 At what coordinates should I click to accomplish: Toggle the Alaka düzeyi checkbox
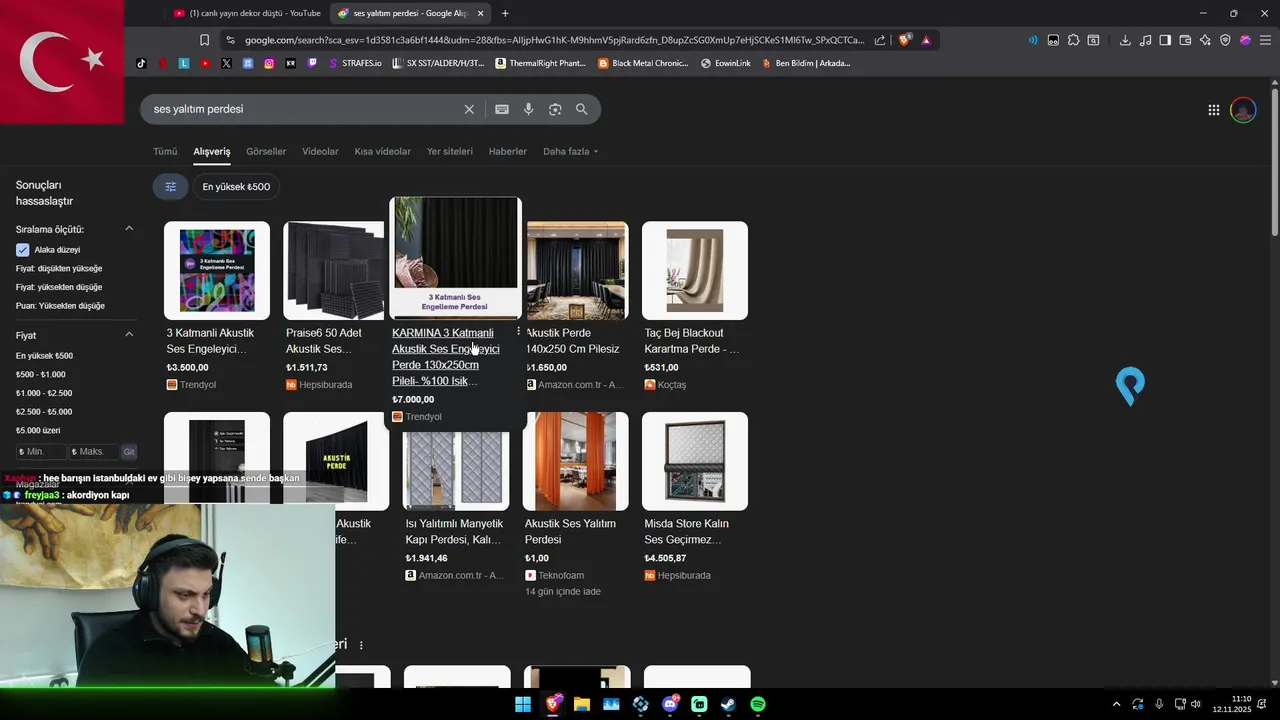[x=22, y=250]
